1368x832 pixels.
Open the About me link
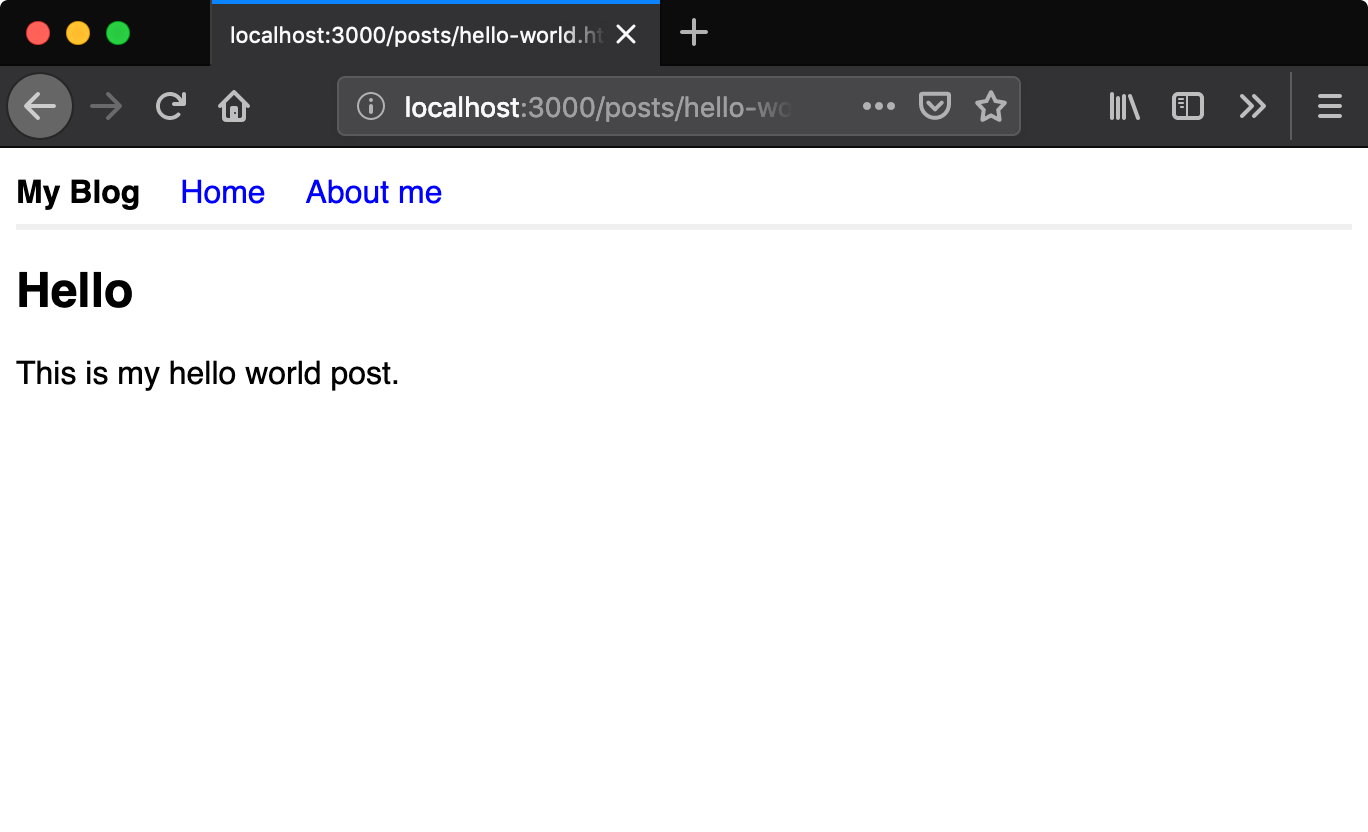pyautogui.click(x=373, y=192)
